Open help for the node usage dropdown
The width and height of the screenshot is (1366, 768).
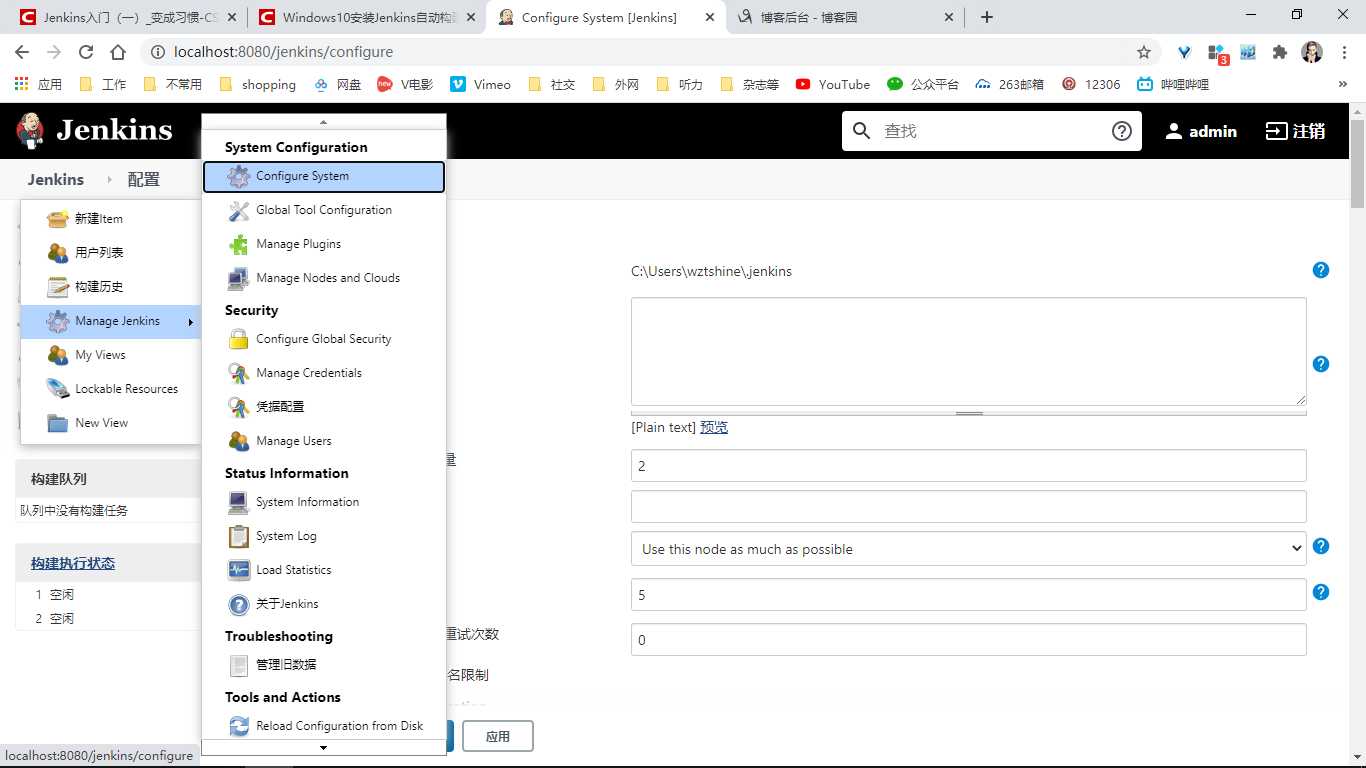coord(1321,546)
